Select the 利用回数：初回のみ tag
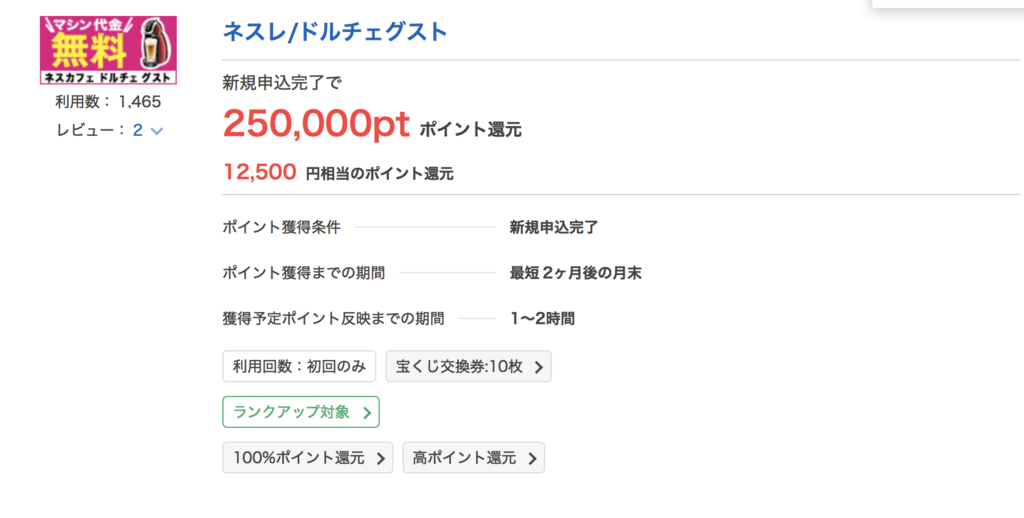 299,366
